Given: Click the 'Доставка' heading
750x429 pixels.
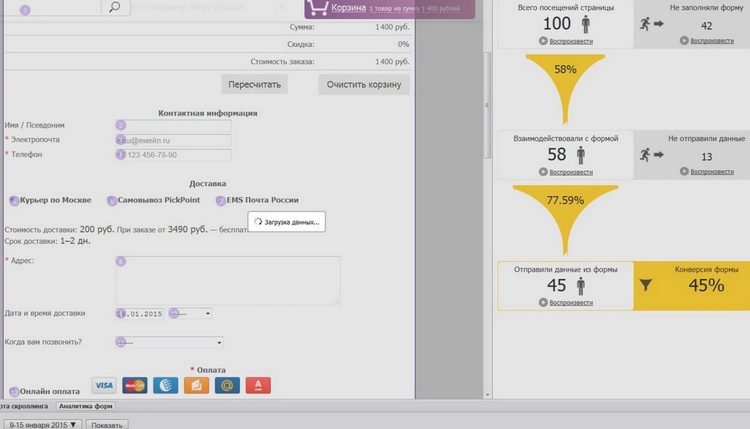Looking at the screenshot, I should [x=208, y=184].
